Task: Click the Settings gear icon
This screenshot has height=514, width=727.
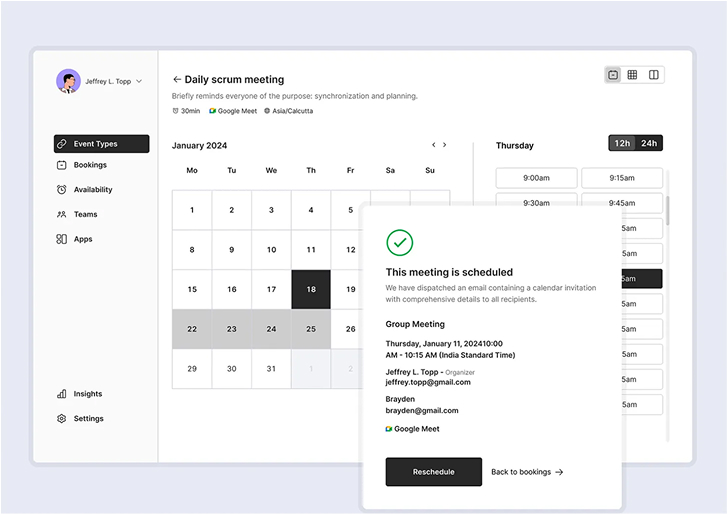Action: (61, 419)
